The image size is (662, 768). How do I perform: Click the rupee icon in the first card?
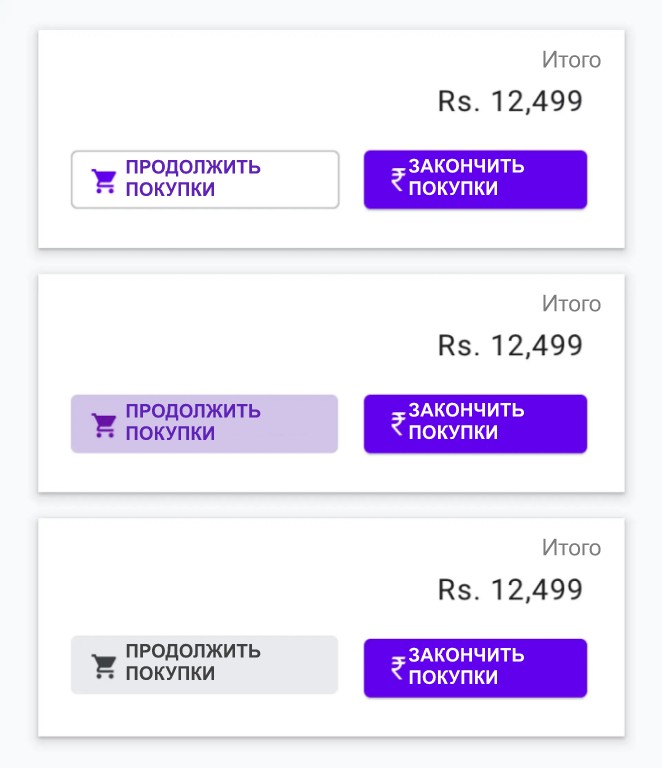coord(398,179)
